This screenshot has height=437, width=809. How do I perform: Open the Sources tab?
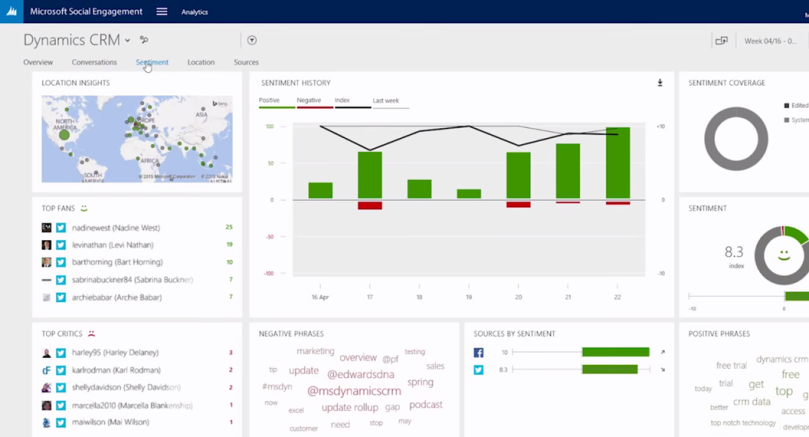tap(246, 62)
